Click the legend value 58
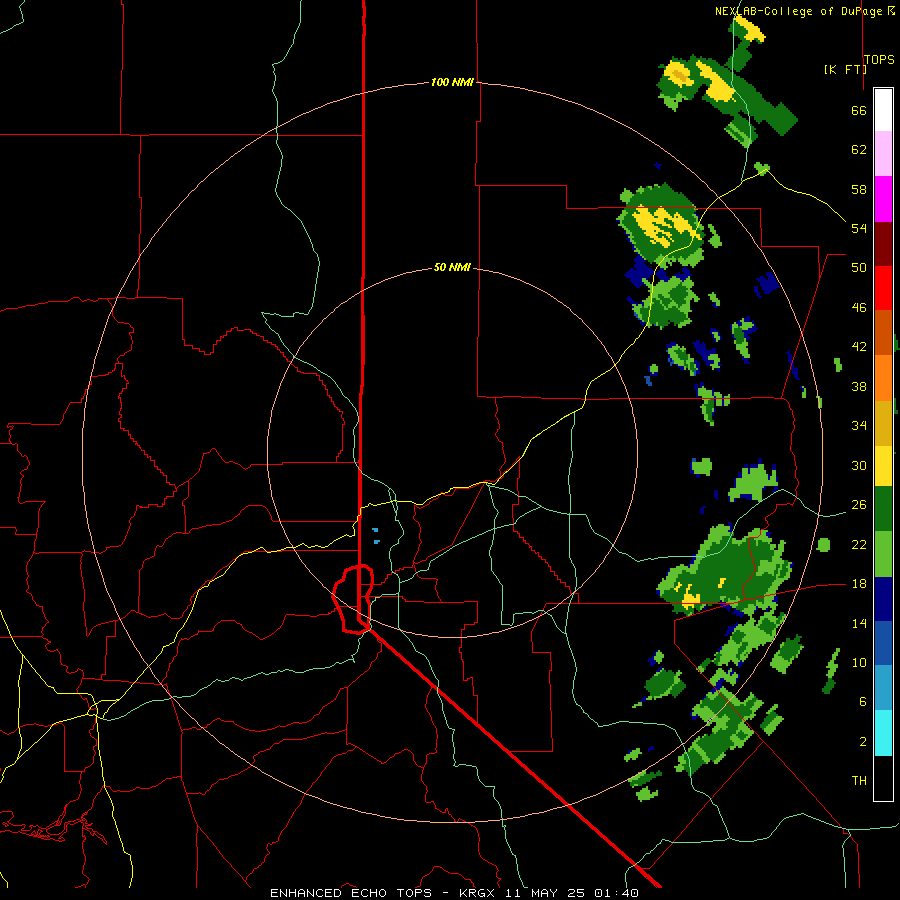The width and height of the screenshot is (900, 900). (x=859, y=189)
